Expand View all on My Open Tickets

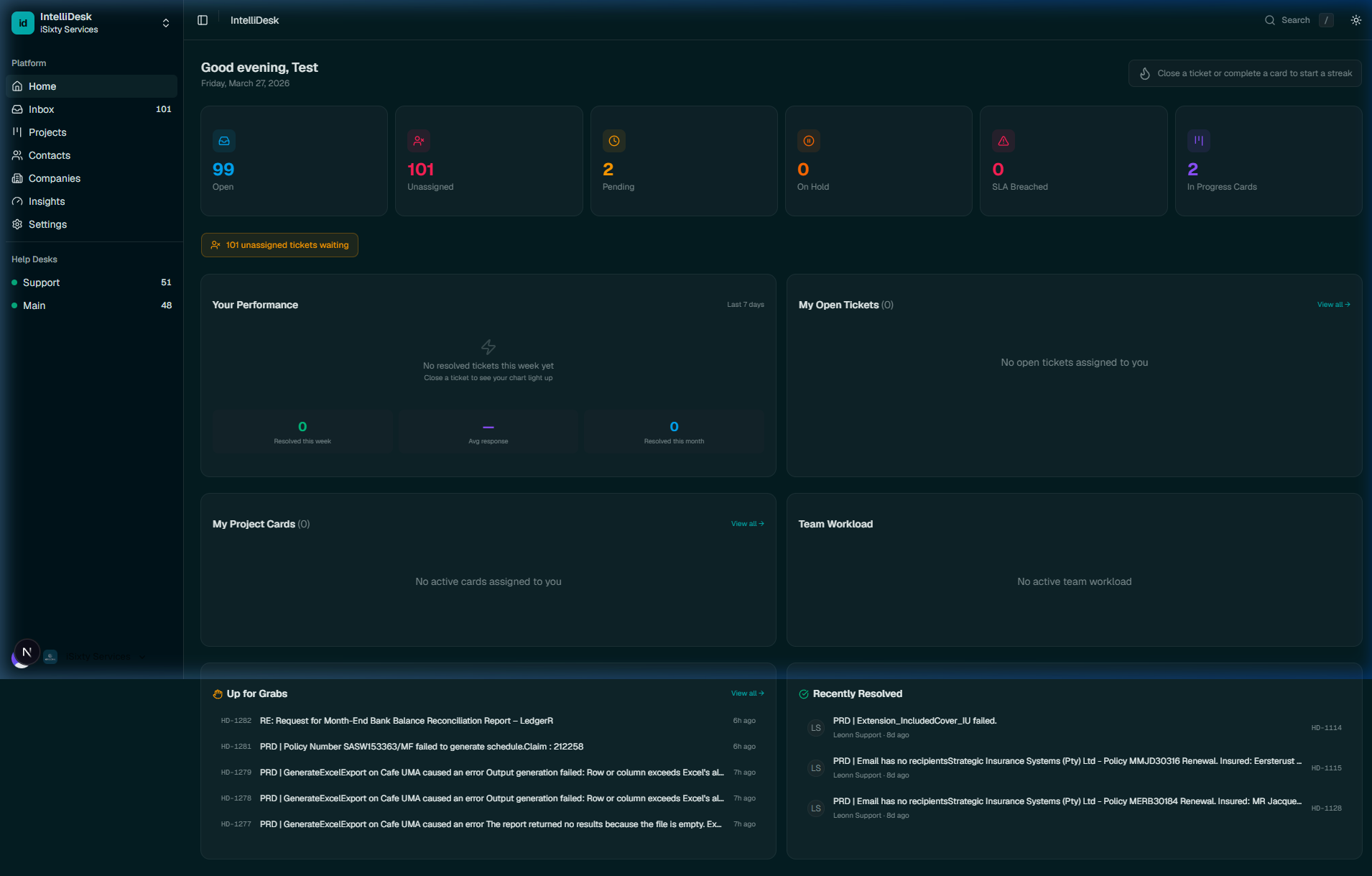1333,305
